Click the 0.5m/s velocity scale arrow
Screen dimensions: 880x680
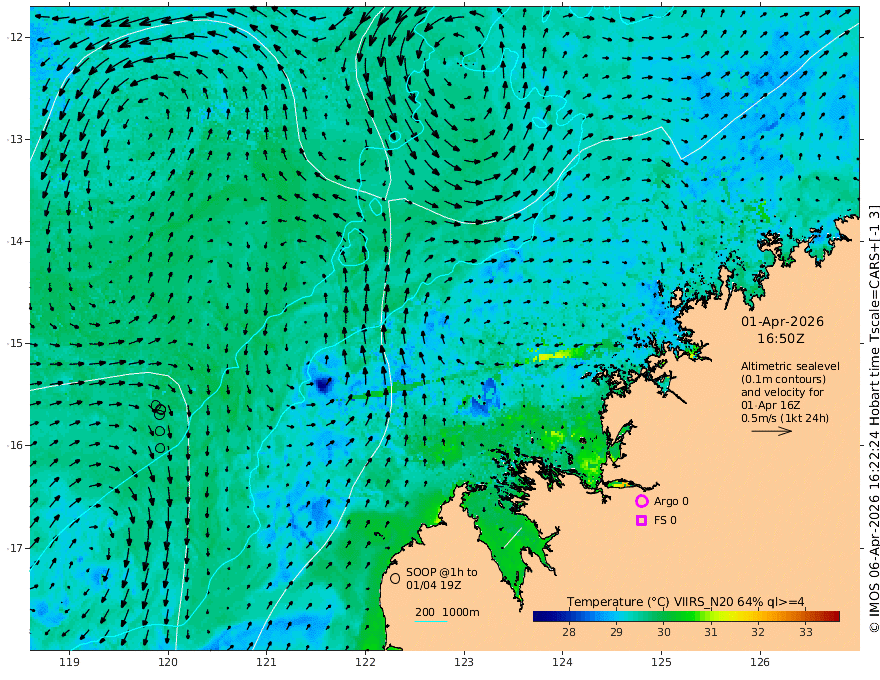[x=772, y=431]
